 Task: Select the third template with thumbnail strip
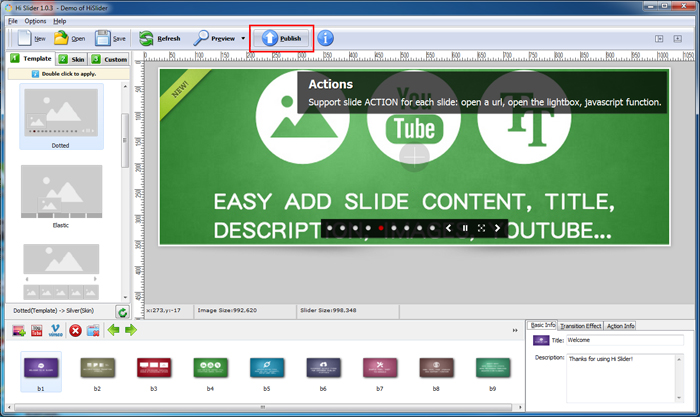pyautogui.click(x=61, y=271)
